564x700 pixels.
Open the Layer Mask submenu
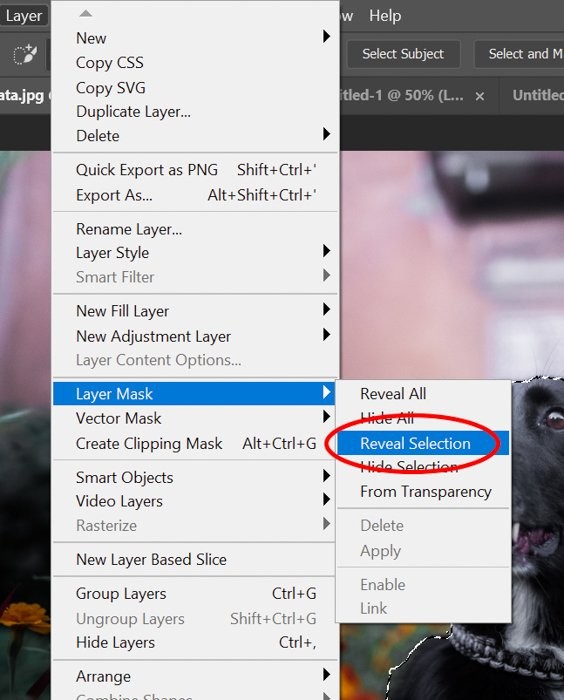[x=194, y=394]
